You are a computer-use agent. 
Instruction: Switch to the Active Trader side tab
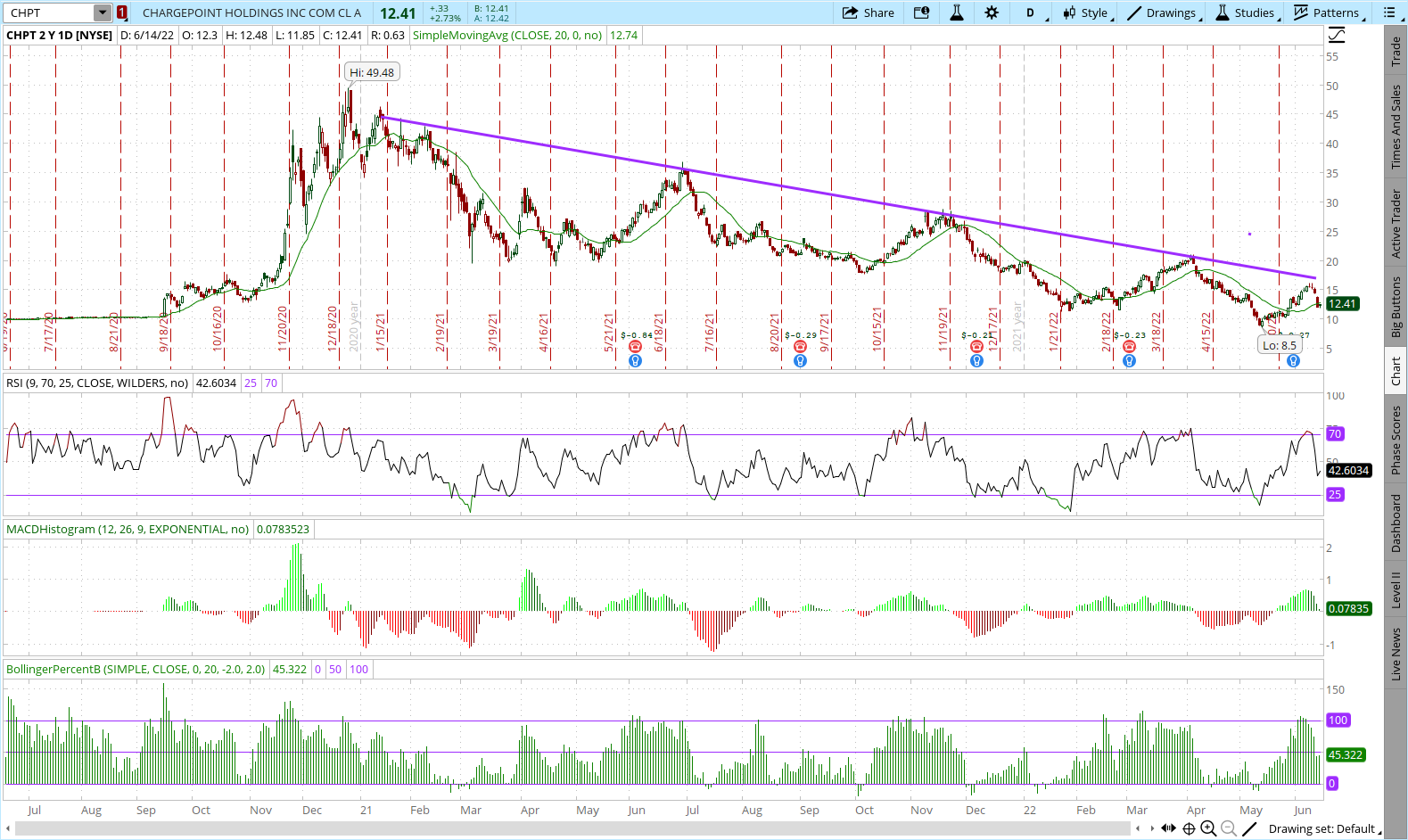[x=1396, y=224]
